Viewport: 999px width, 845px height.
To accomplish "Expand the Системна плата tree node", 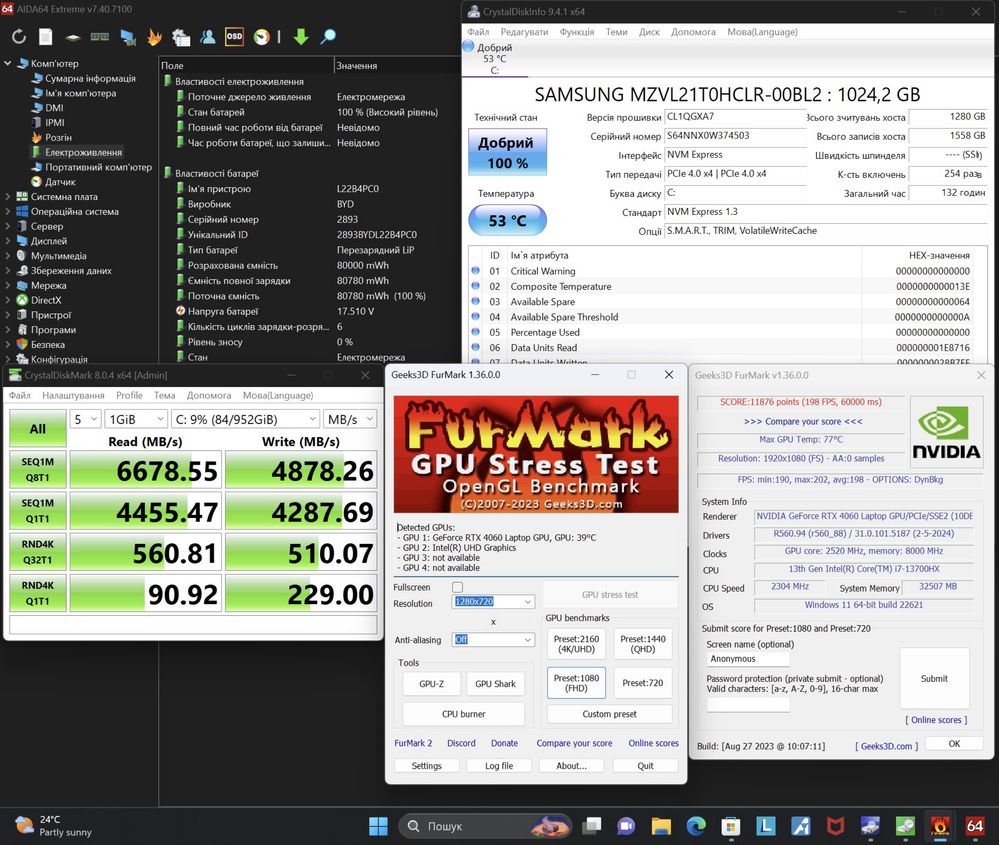I will [8, 196].
